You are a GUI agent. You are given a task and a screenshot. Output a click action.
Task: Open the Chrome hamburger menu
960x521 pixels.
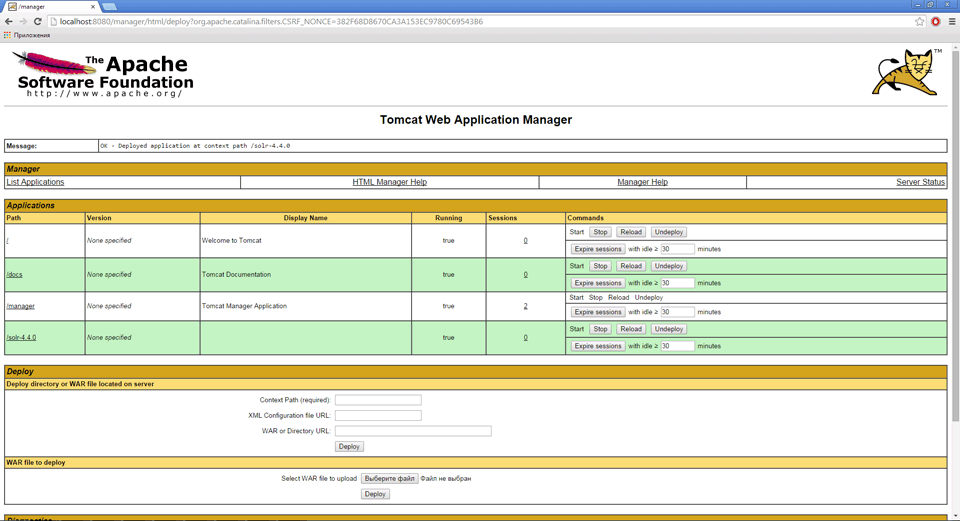(x=951, y=21)
